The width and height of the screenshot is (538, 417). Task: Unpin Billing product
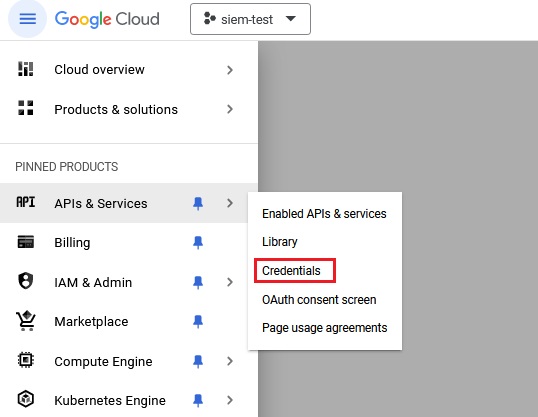(x=198, y=243)
